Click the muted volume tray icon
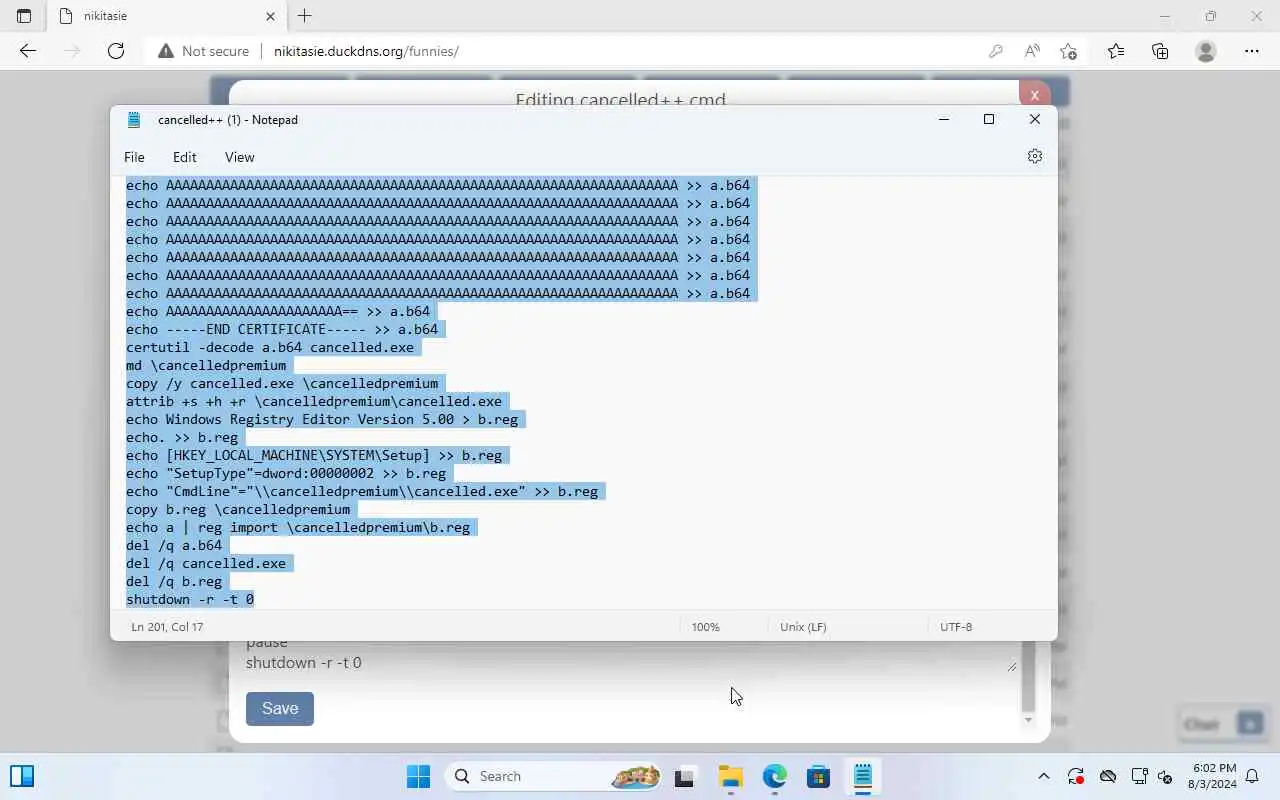 (x=1165, y=776)
